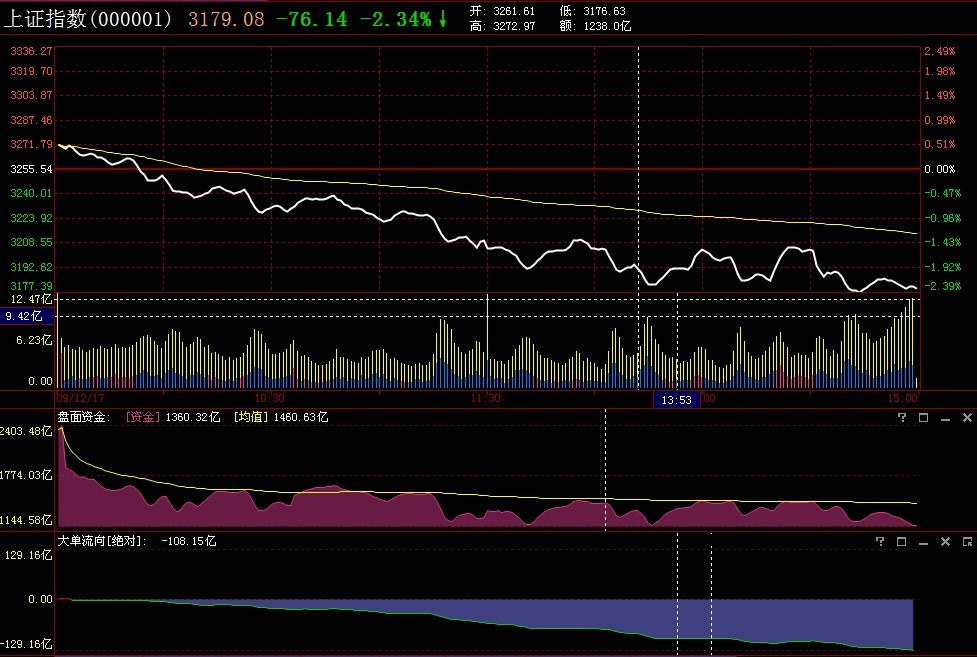Click the -108.15亿 big order flow value
Viewport: 977px width, 657px height.
pyautogui.click(x=188, y=541)
